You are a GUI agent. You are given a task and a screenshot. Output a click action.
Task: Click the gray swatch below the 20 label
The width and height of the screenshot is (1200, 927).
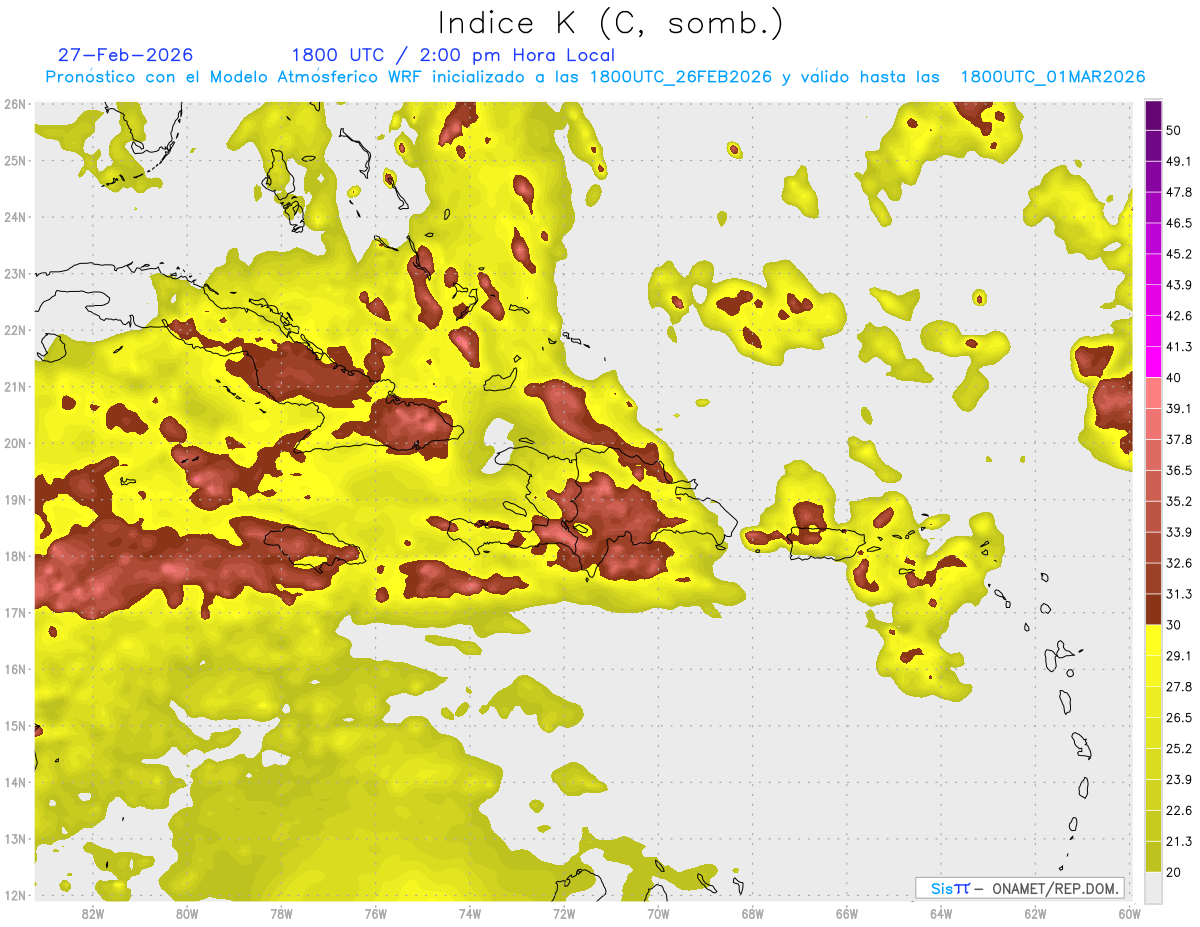point(1154,887)
